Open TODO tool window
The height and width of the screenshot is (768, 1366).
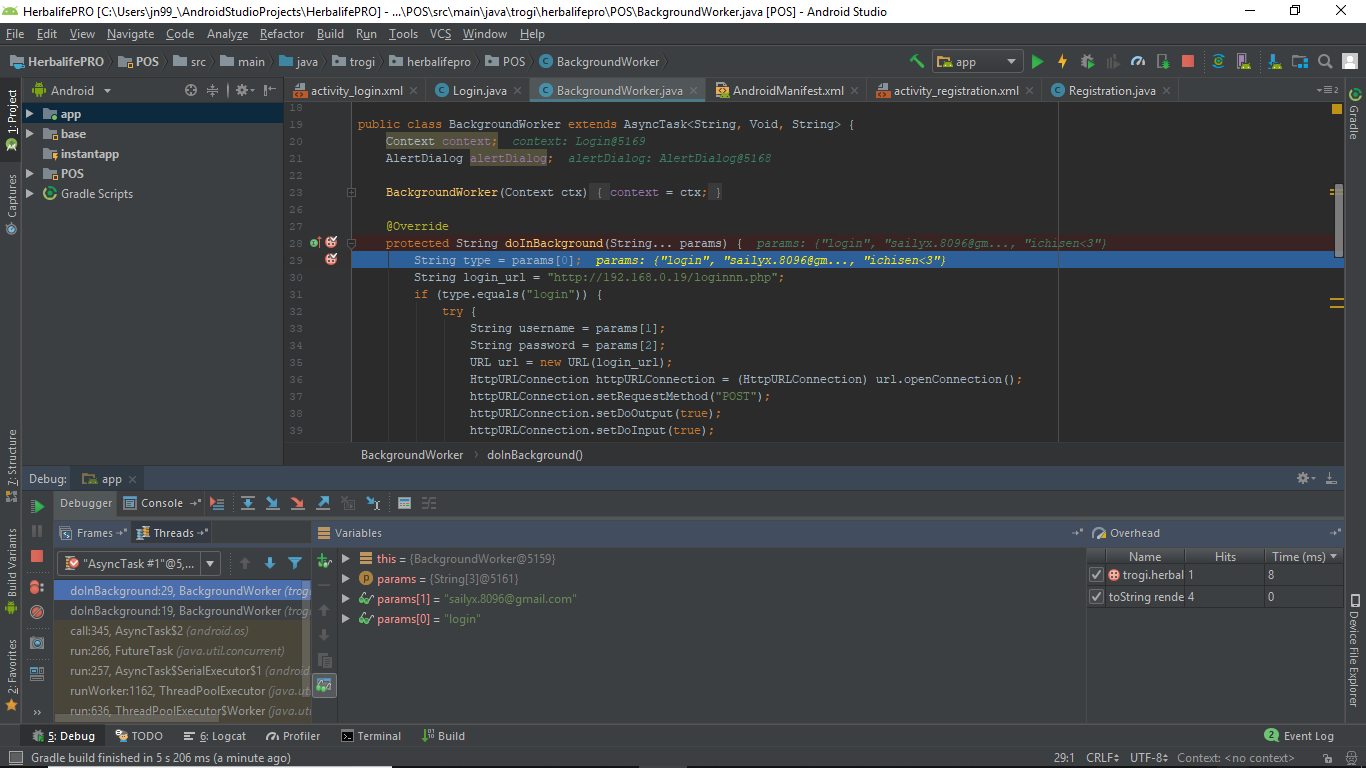[x=139, y=736]
